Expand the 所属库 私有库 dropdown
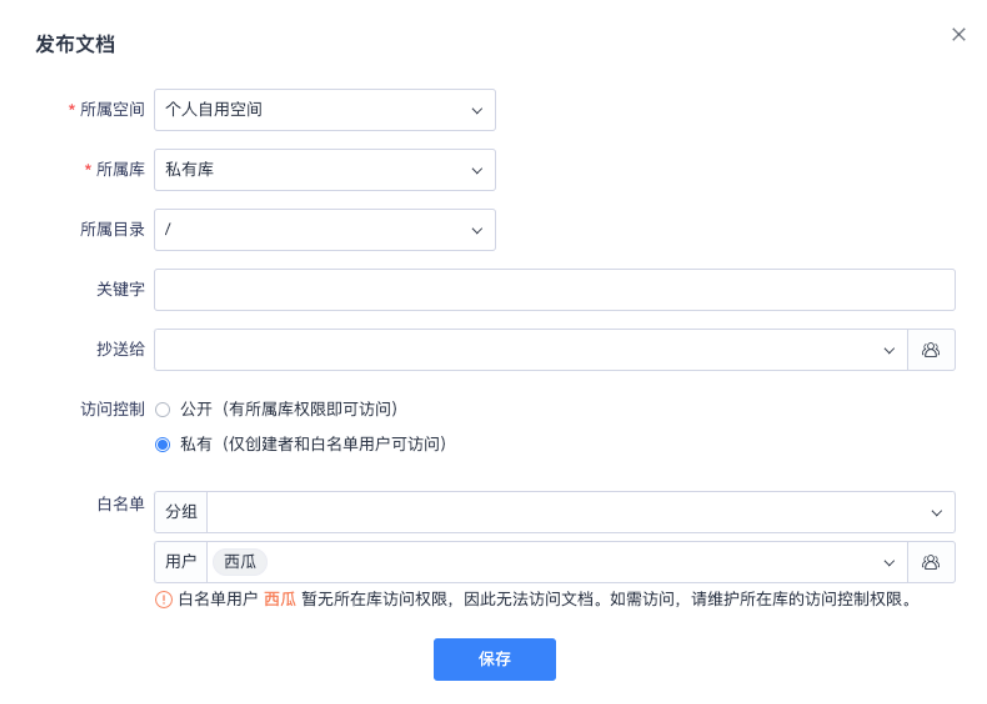 coord(325,170)
